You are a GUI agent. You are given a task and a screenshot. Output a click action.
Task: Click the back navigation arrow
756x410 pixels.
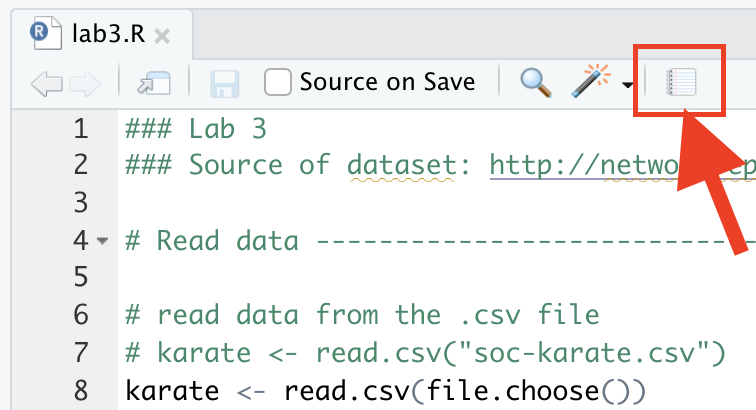[x=46, y=83]
